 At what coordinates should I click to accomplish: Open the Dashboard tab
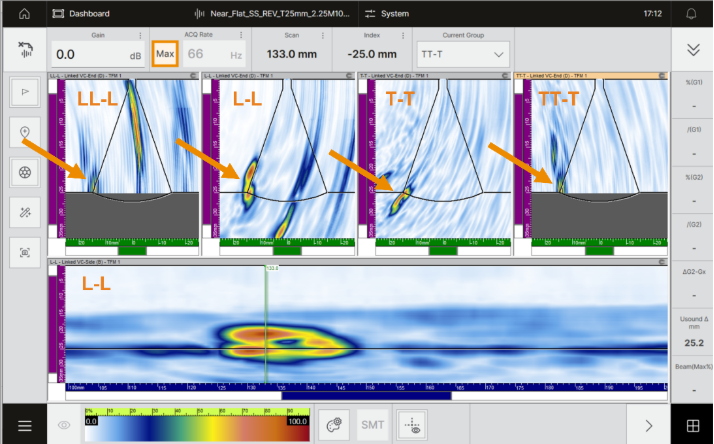coord(82,14)
